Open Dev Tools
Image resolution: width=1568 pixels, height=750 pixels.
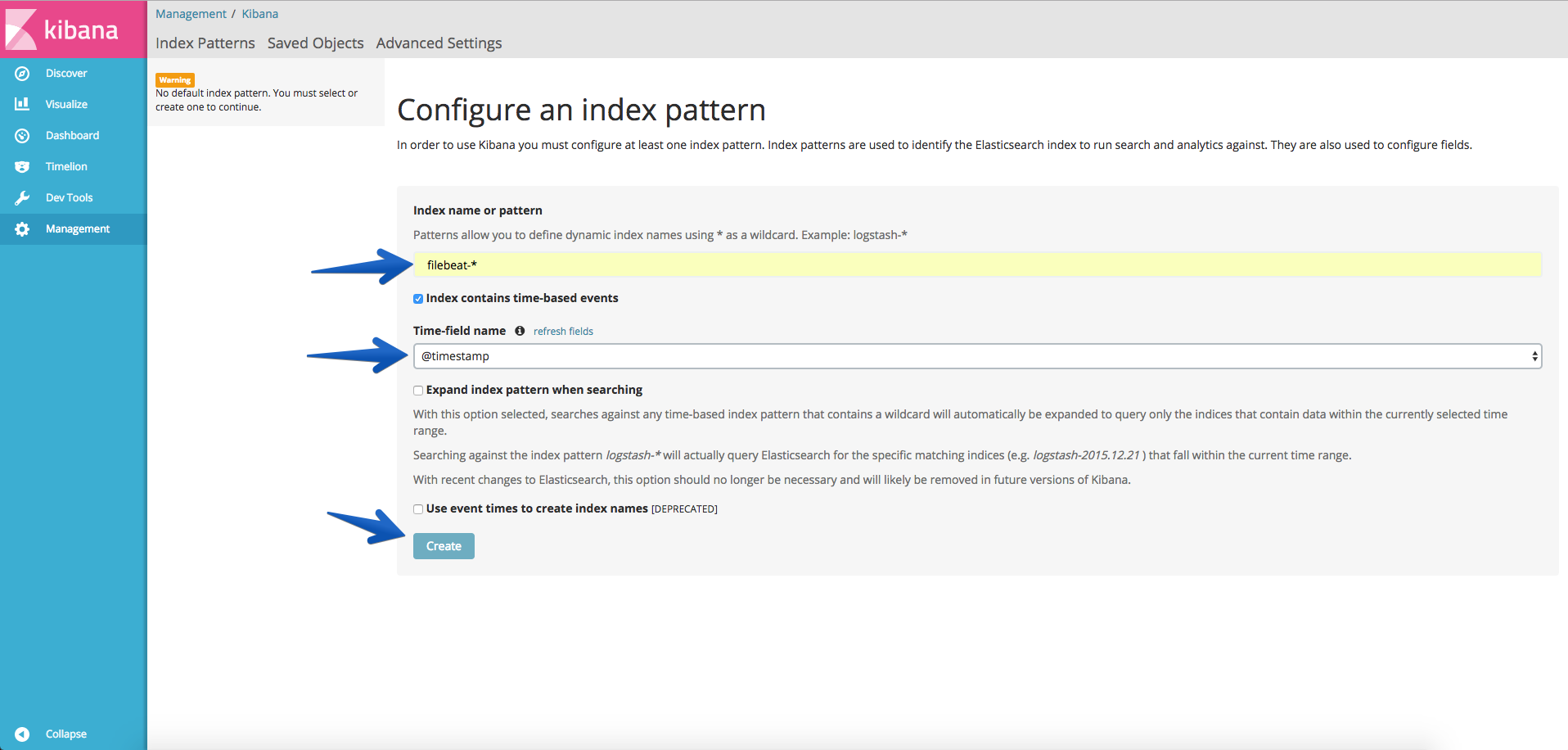click(69, 198)
